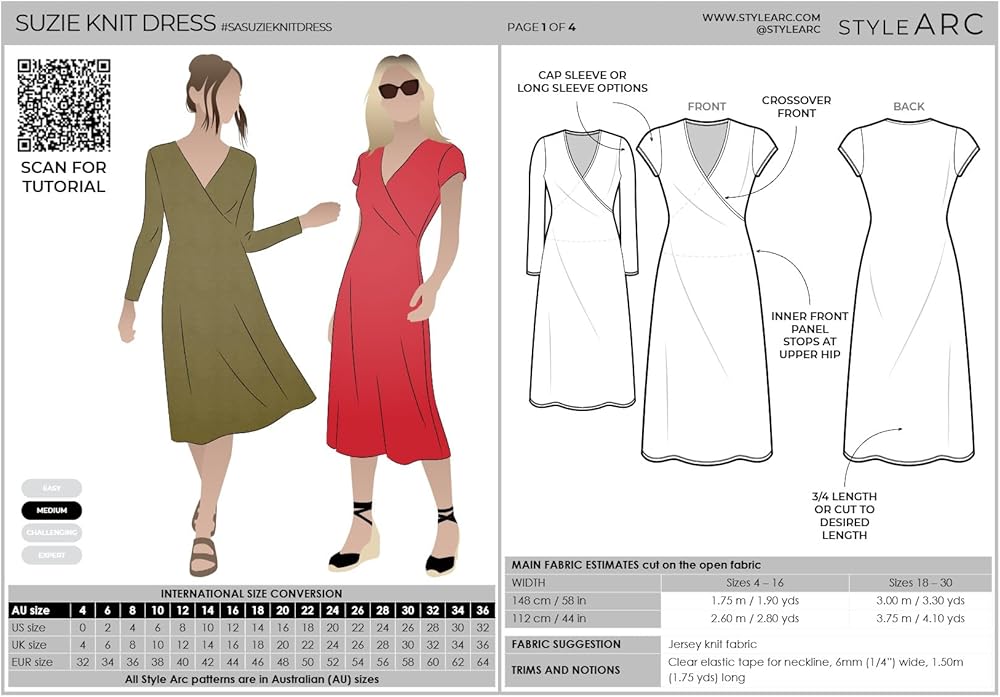The height and width of the screenshot is (697, 1000).
Task: Click the SUZIE KNIT DRESS title
Action: pyautogui.click(x=115, y=23)
